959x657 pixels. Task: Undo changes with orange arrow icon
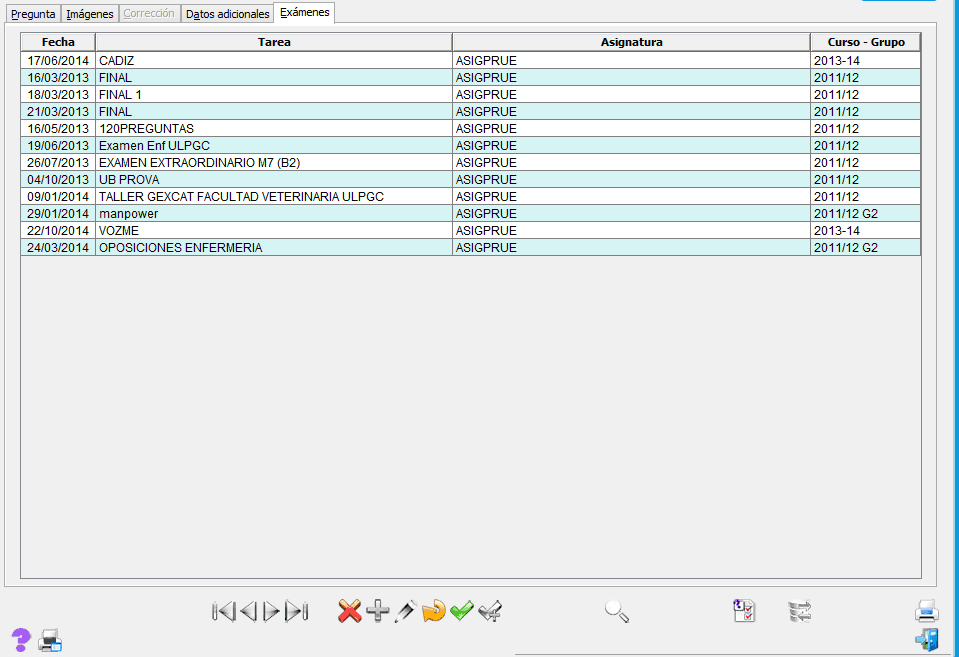click(x=433, y=611)
